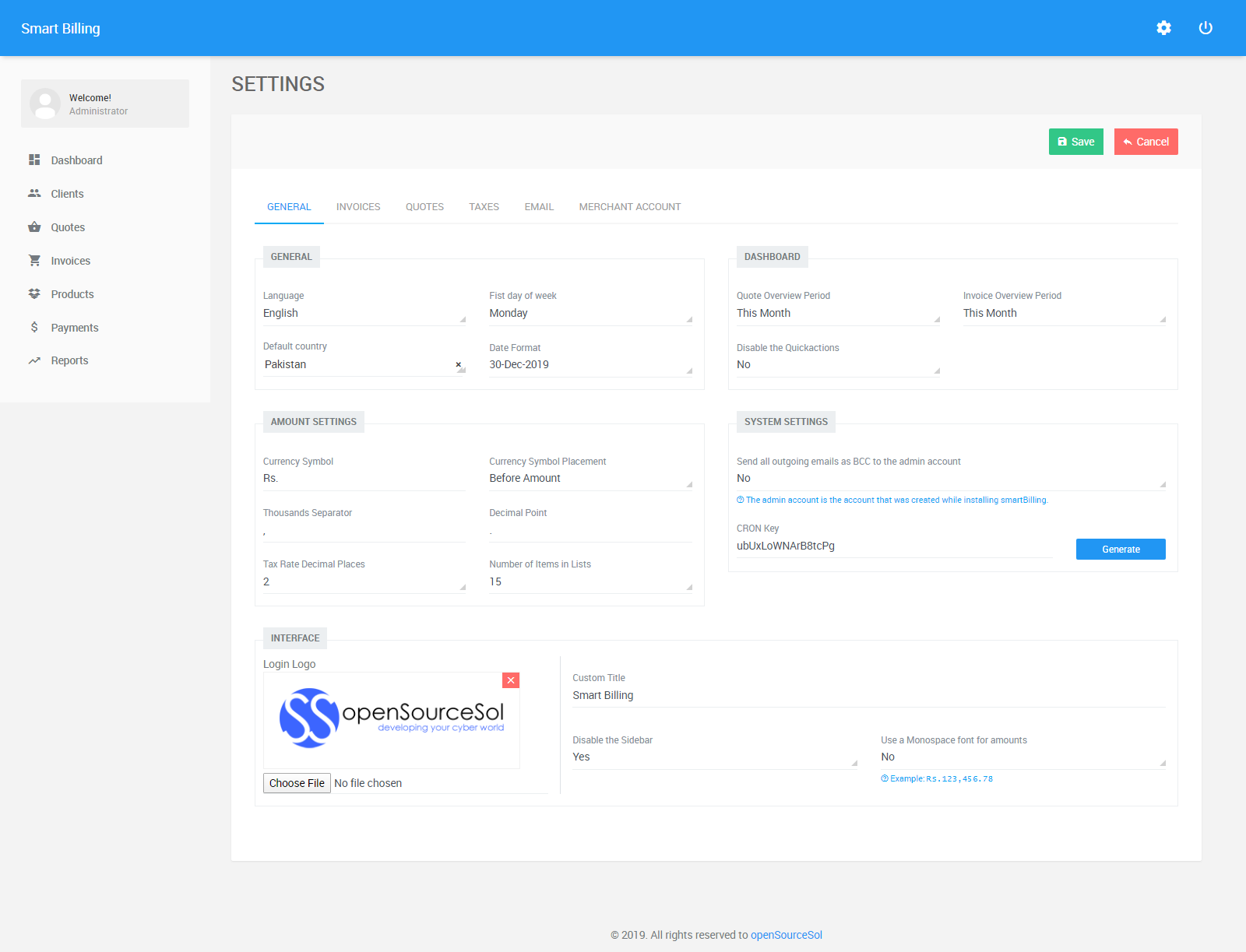The image size is (1246, 952).
Task: Click the Invoices cart icon in sidebar
Action: coord(34,260)
